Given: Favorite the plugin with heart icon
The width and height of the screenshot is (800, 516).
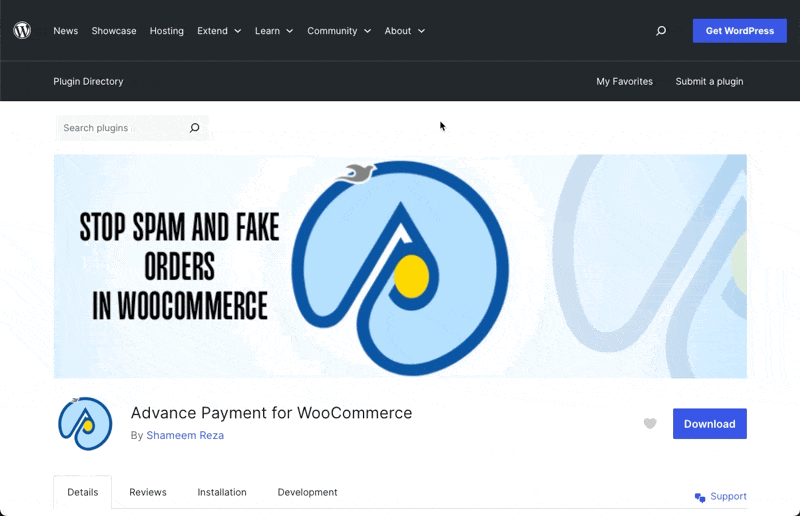Looking at the screenshot, I should (x=649, y=424).
